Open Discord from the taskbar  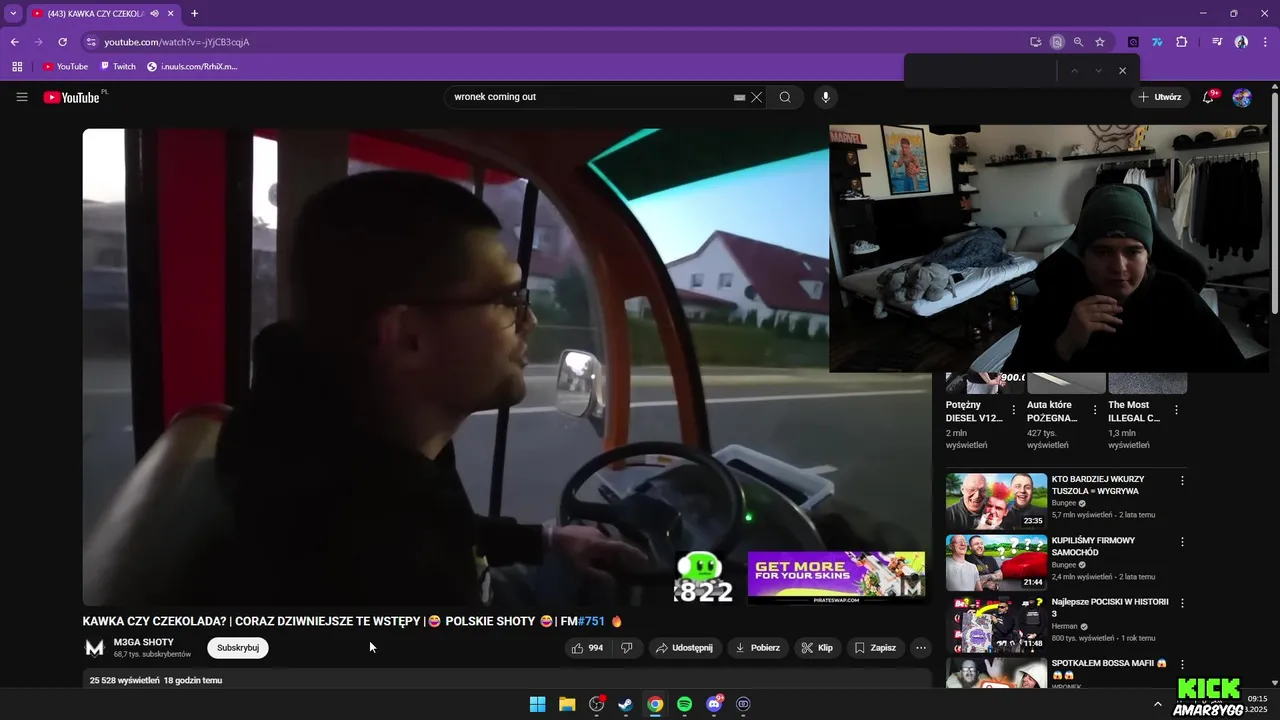coord(714,704)
